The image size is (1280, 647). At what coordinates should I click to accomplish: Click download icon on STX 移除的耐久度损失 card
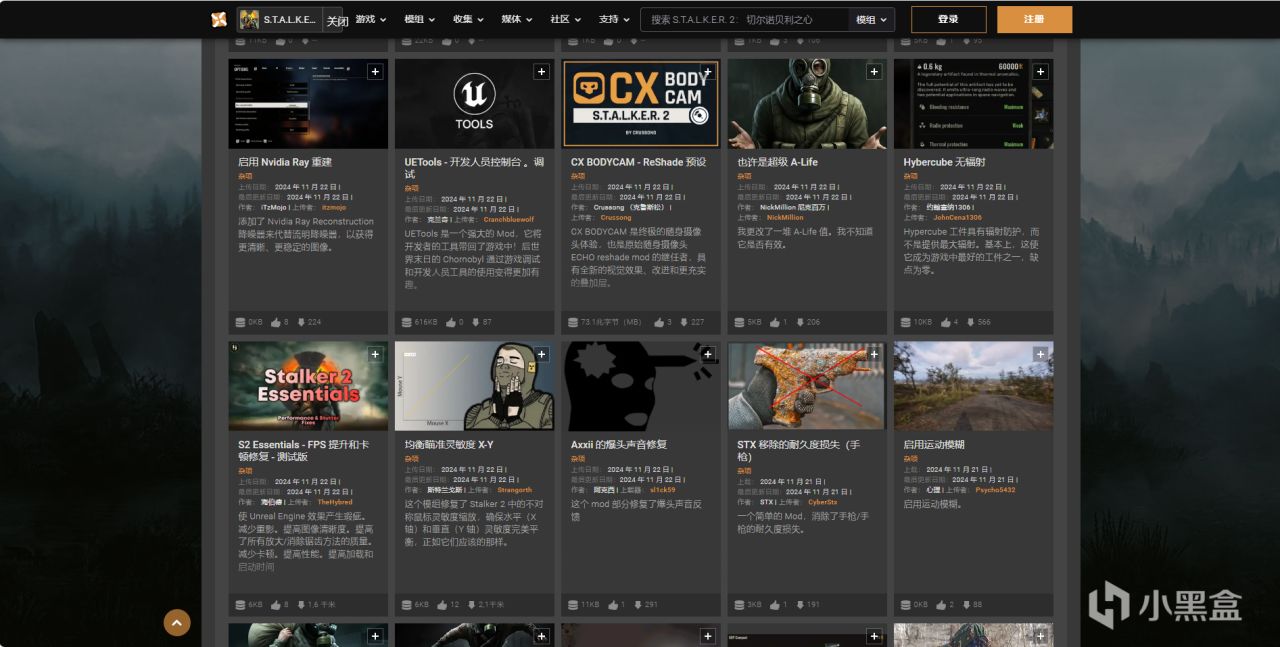pos(798,605)
